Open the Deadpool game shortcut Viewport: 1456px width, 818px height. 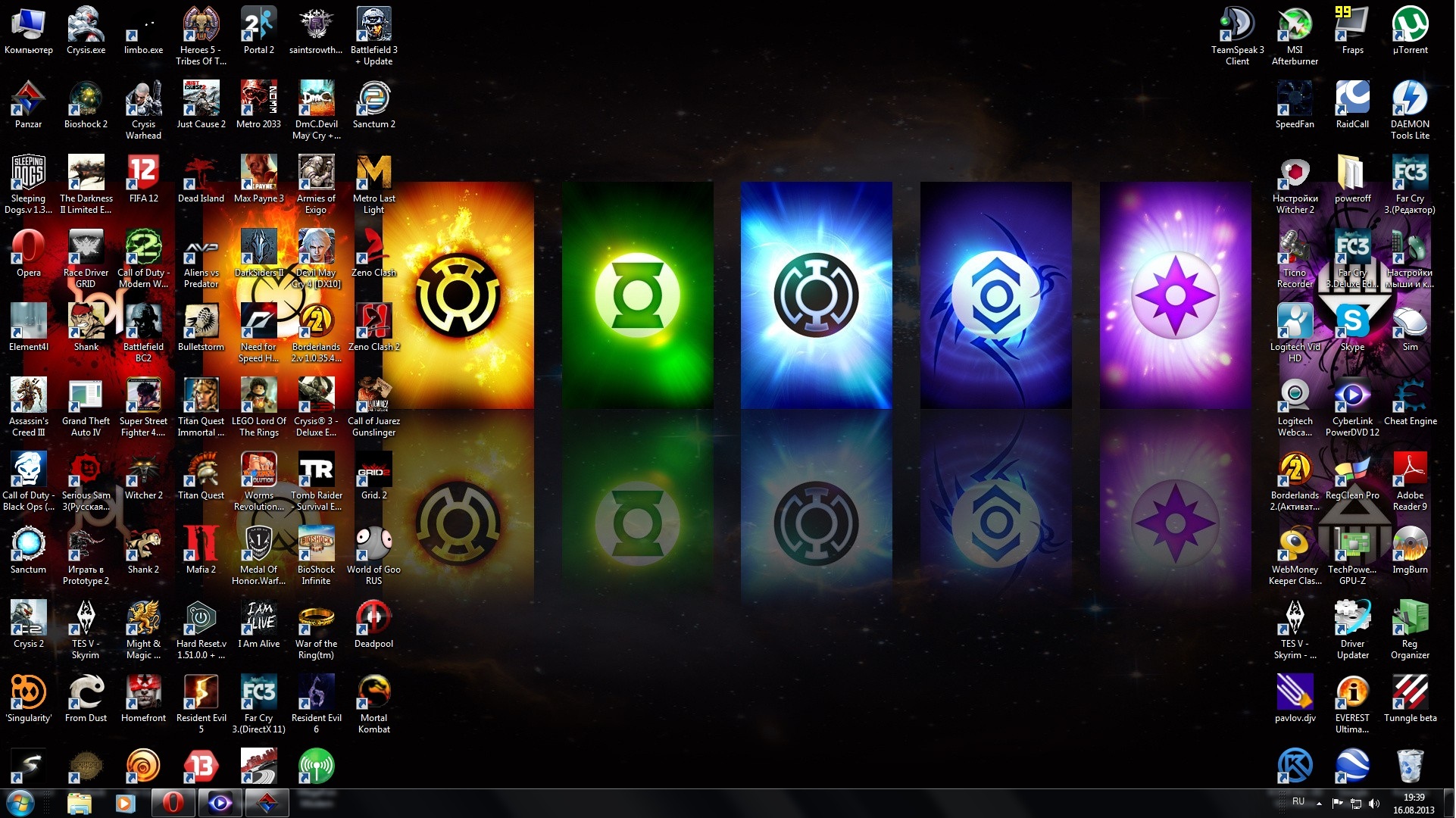coord(373,625)
